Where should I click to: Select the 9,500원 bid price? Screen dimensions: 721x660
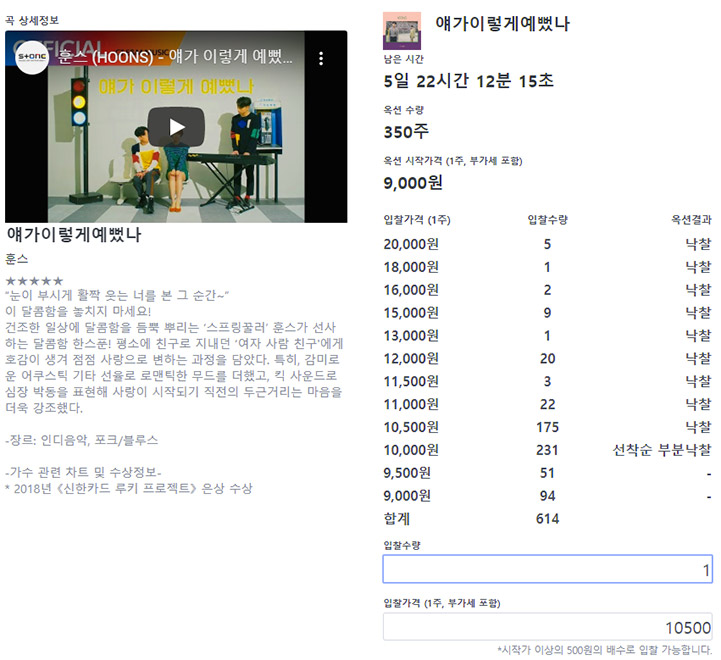[407, 473]
